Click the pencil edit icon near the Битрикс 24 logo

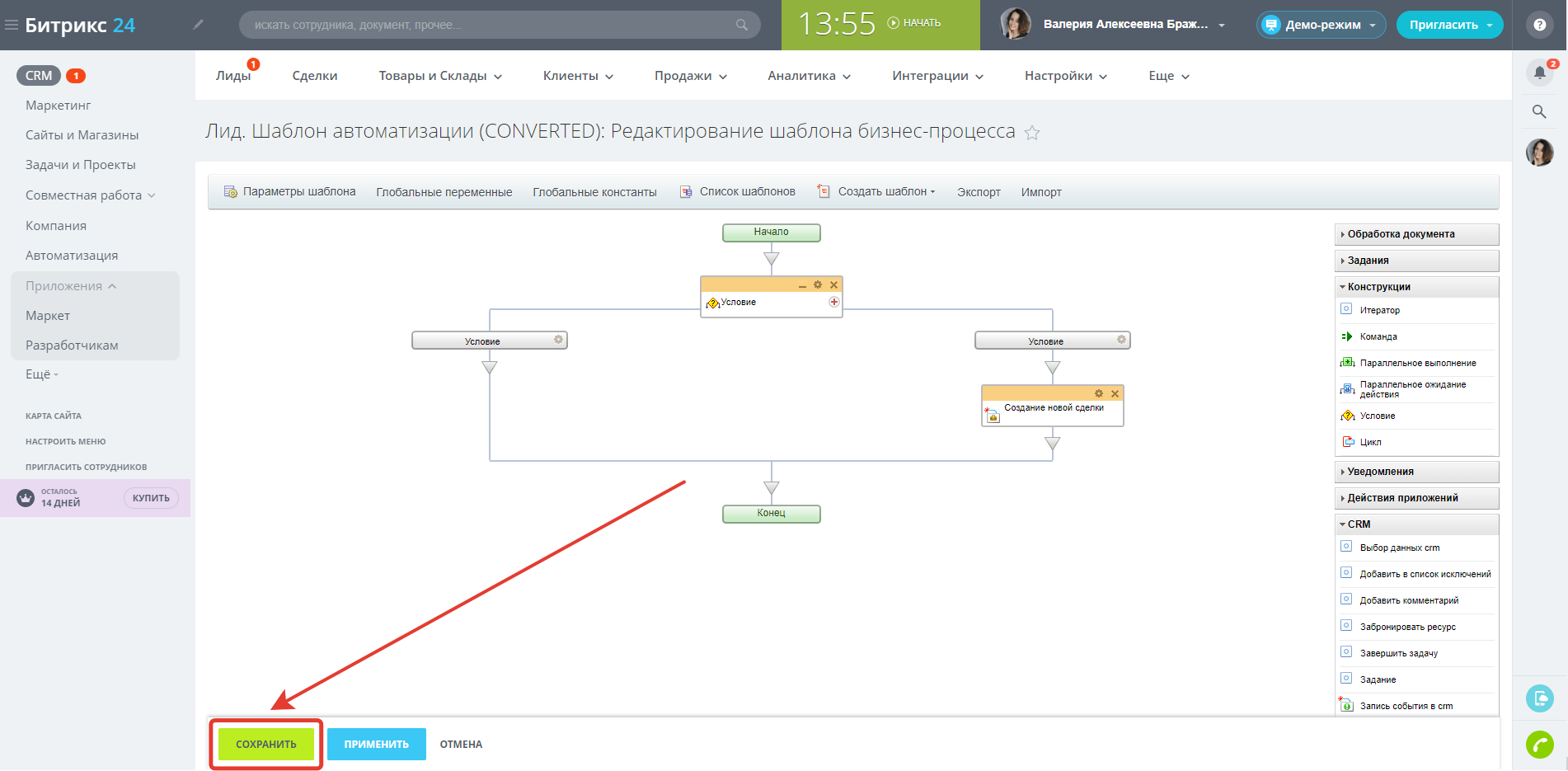[198, 25]
